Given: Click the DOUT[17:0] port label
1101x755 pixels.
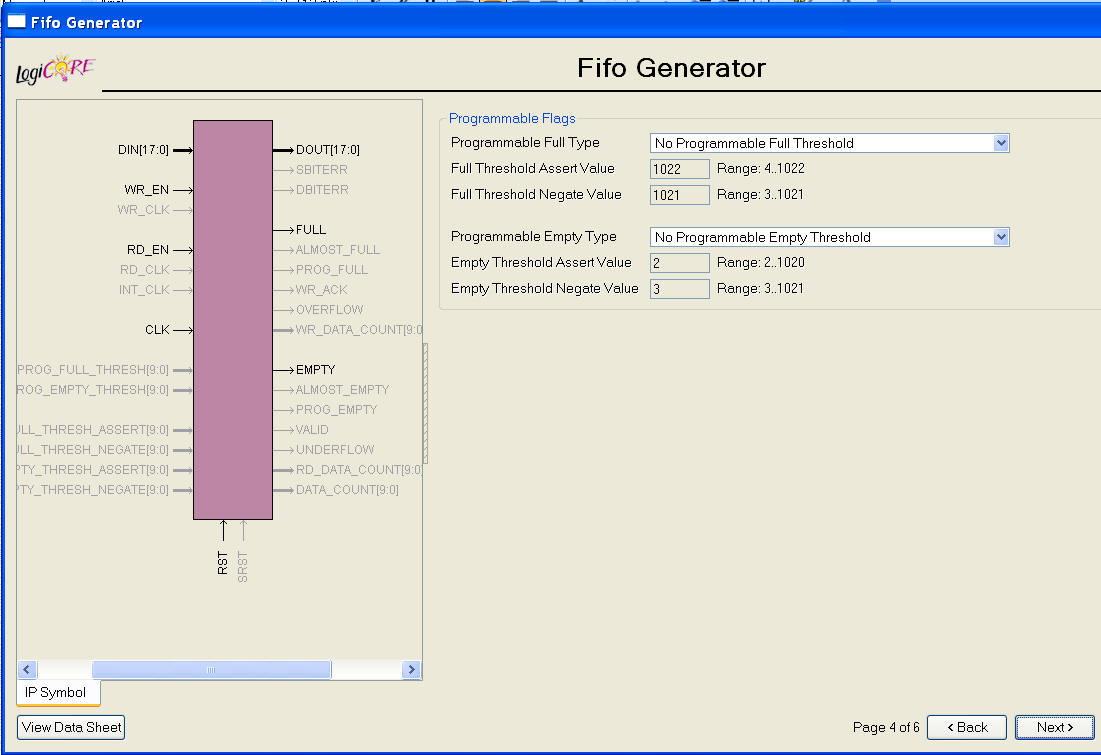Looking at the screenshot, I should click(x=327, y=150).
